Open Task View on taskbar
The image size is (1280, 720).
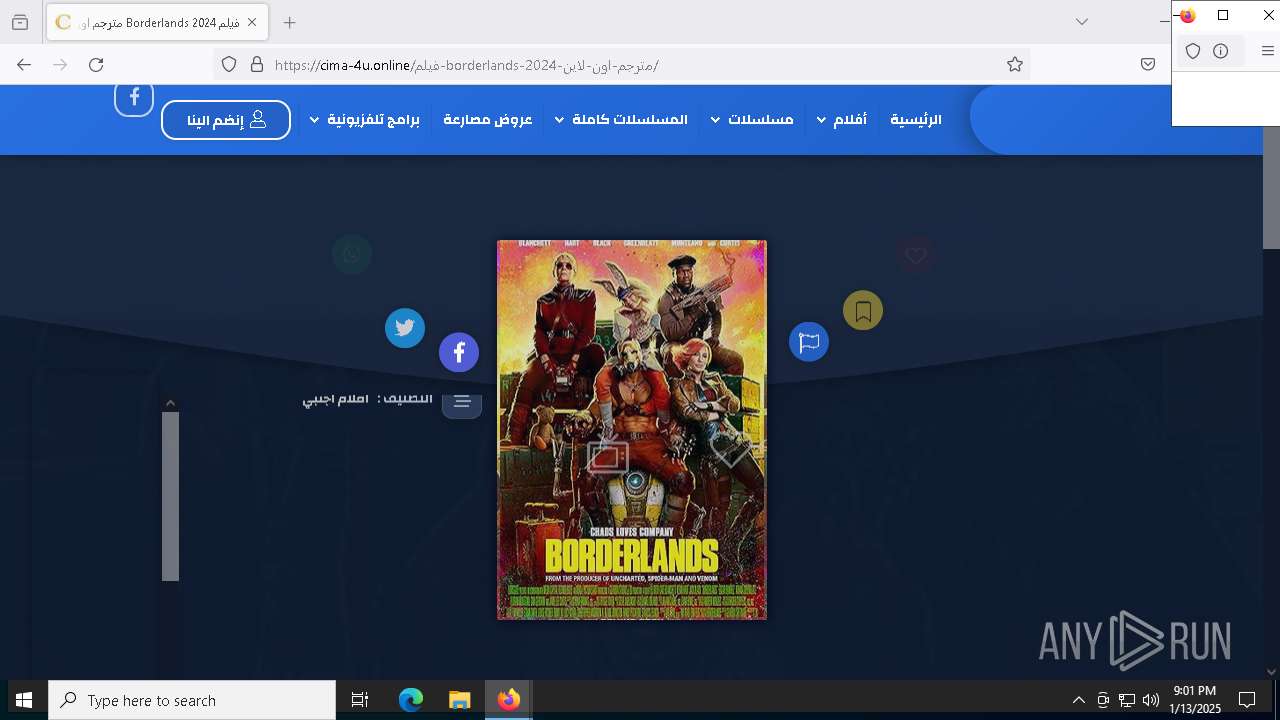point(360,700)
